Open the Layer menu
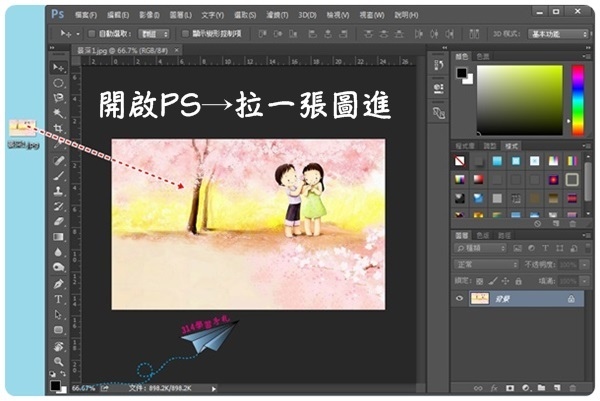Image resolution: width=600 pixels, height=401 pixels. [181, 15]
